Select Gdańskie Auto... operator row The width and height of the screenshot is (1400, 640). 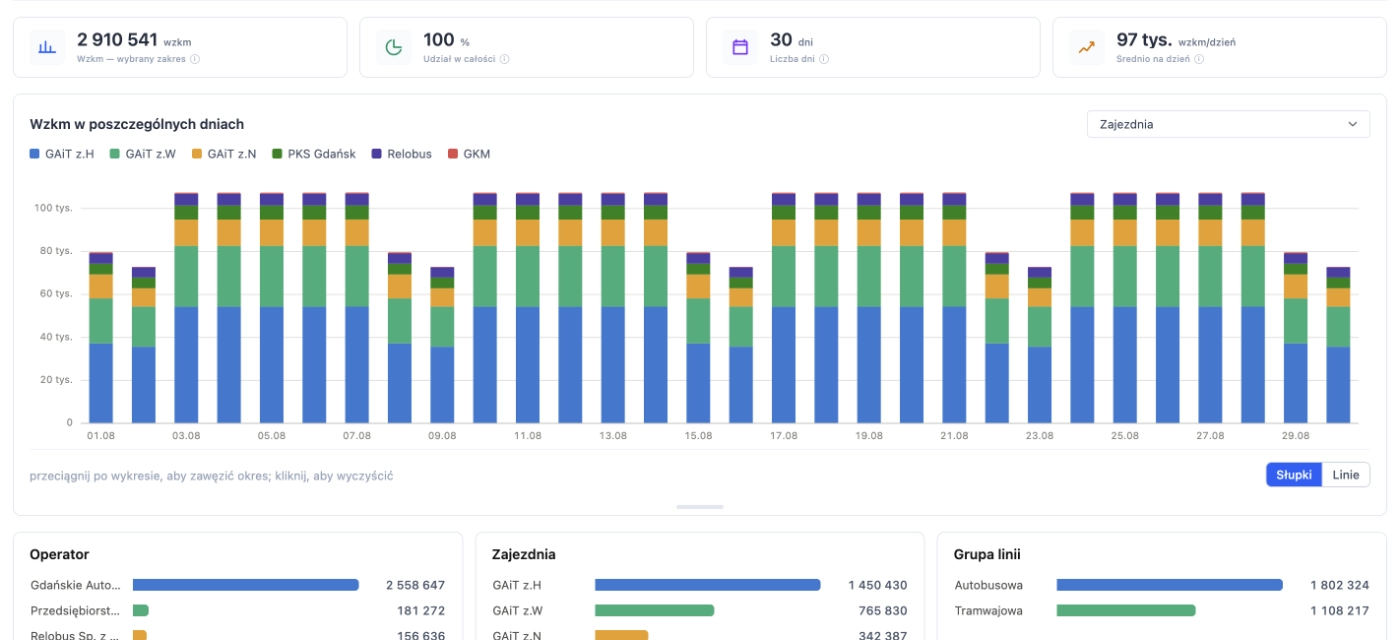pyautogui.click(x=237, y=585)
